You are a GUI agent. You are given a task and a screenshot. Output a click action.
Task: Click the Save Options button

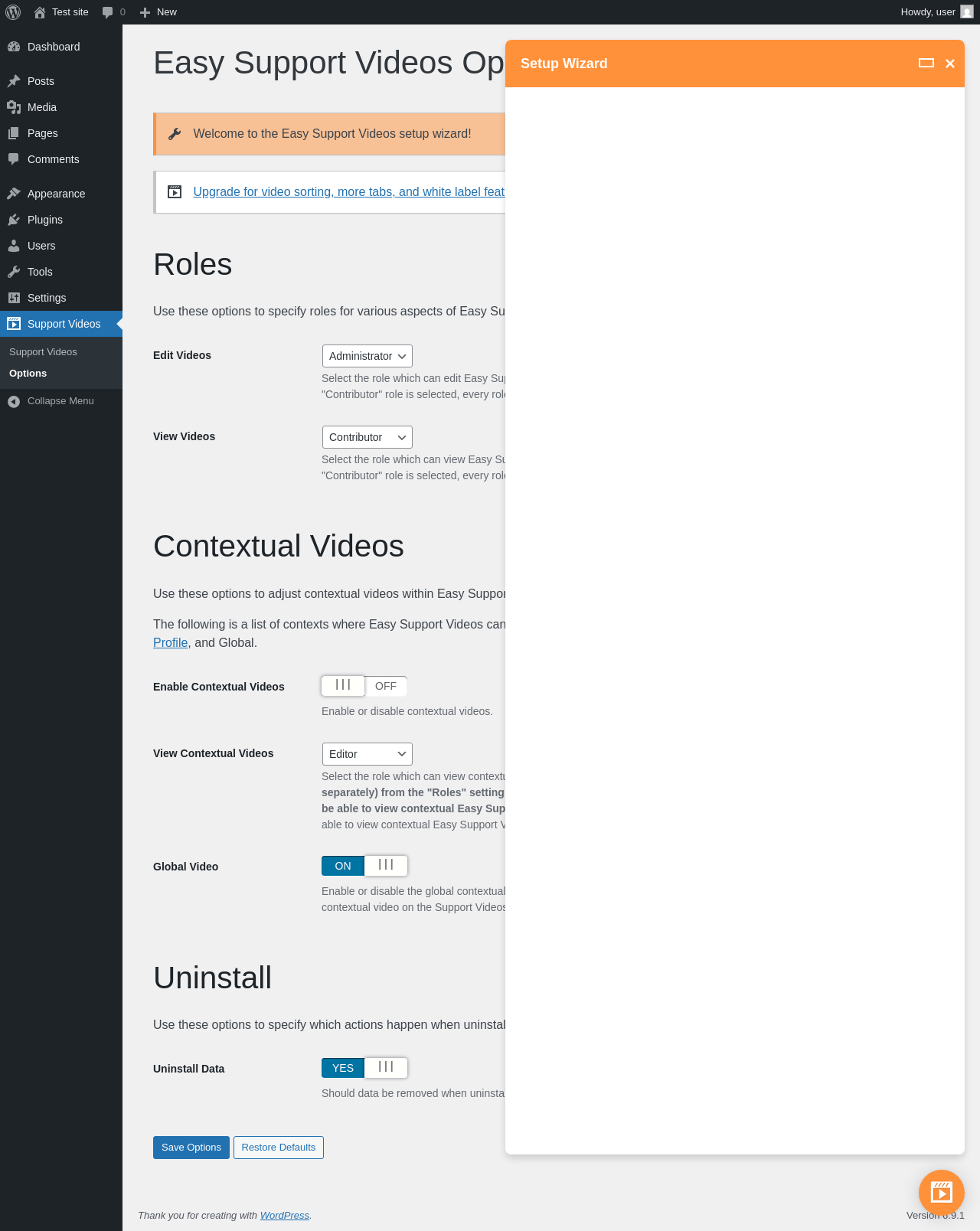[191, 1148]
